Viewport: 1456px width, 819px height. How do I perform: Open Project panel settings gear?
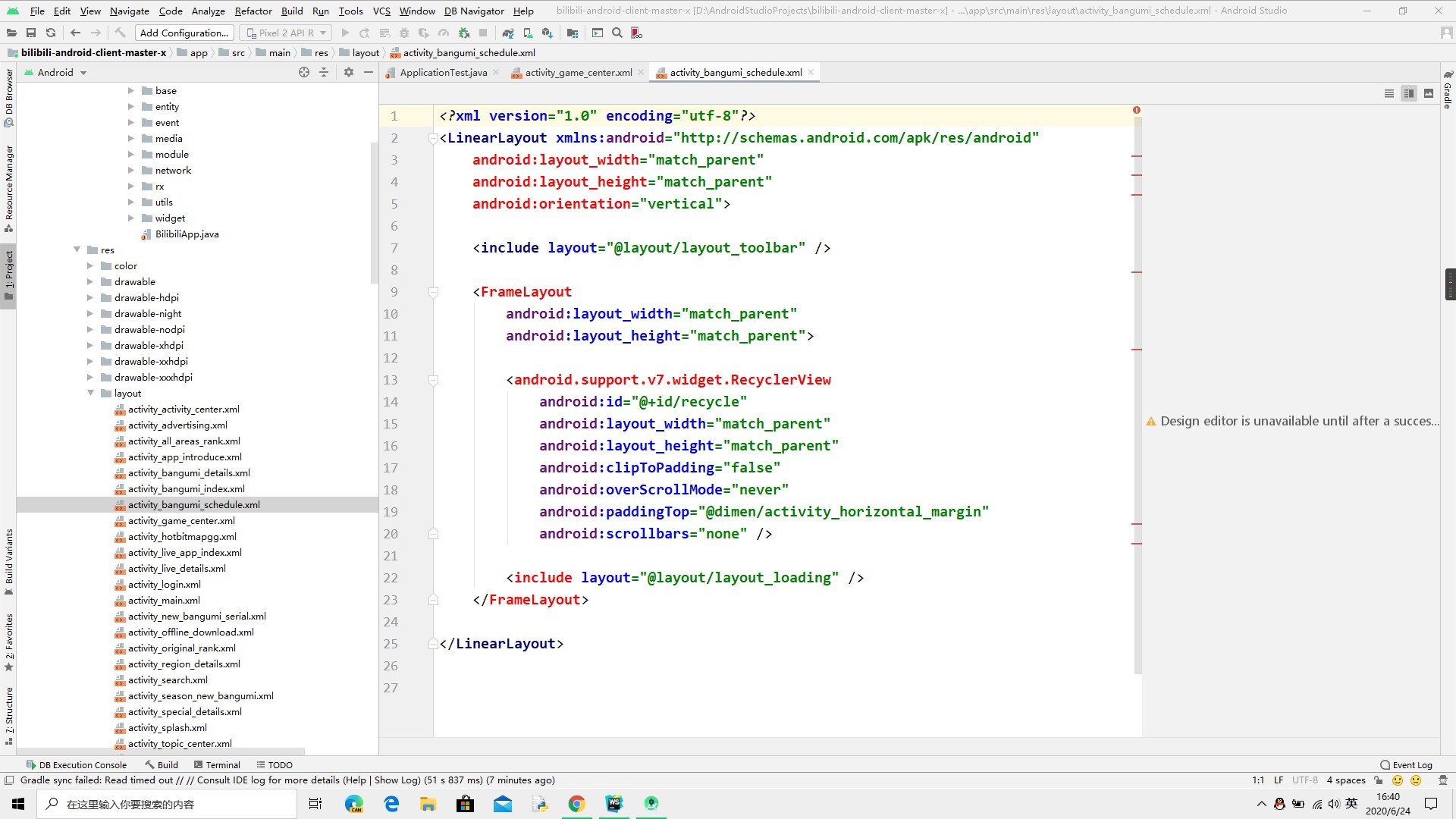349,72
